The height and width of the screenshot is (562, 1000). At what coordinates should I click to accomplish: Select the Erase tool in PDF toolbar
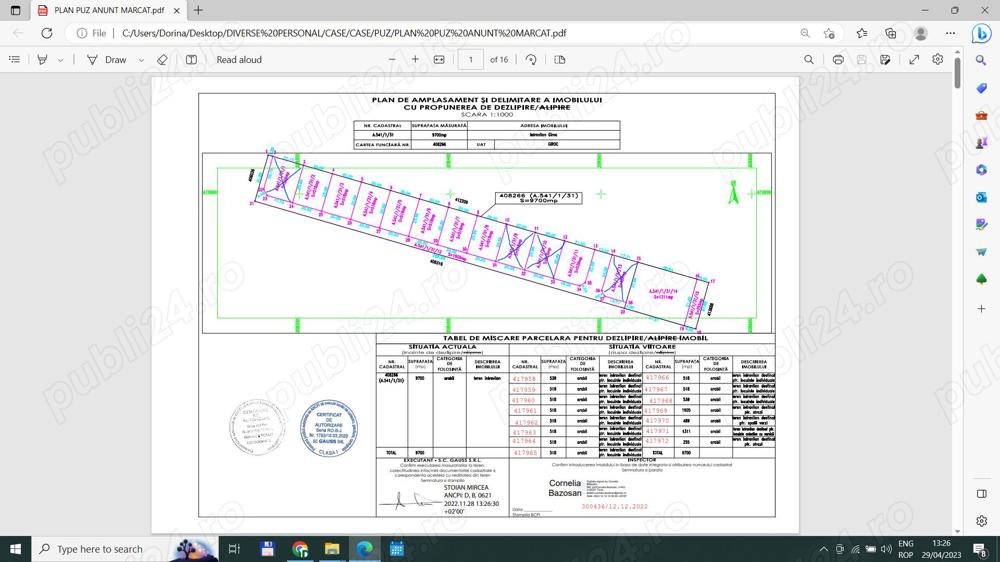(162, 60)
